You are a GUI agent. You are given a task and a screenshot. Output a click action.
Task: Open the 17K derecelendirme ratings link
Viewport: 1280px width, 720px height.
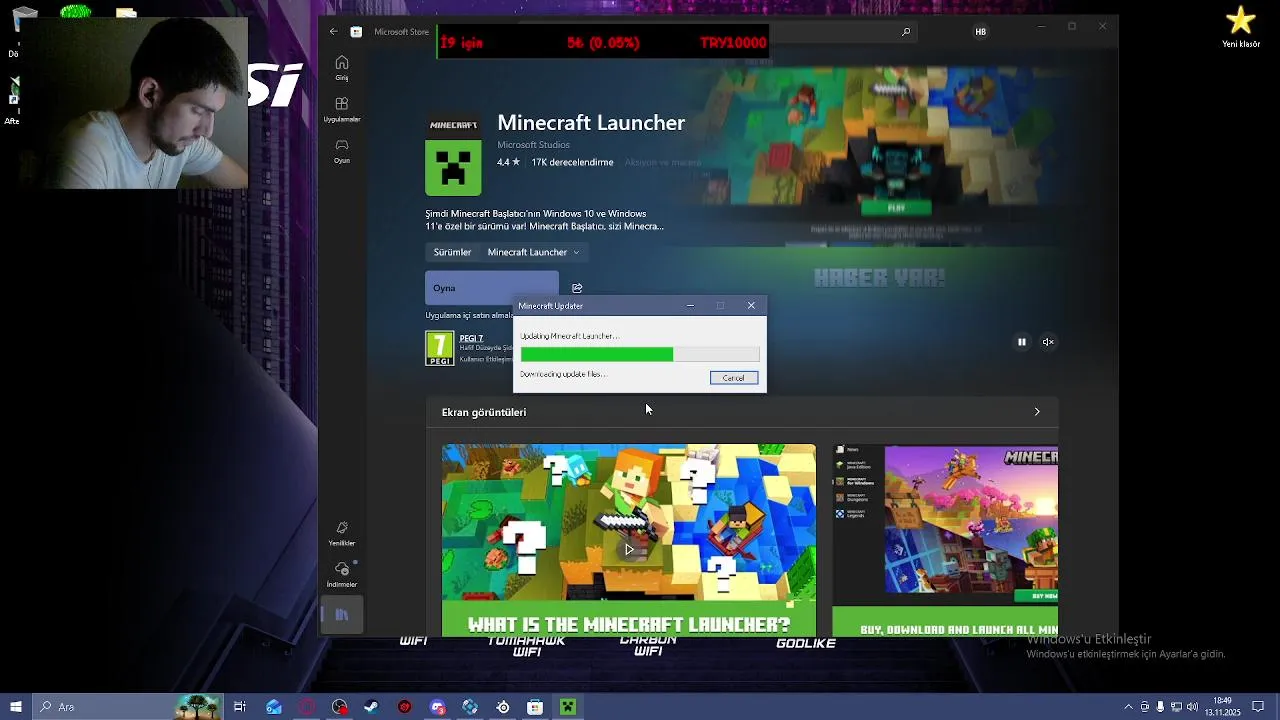click(572, 162)
